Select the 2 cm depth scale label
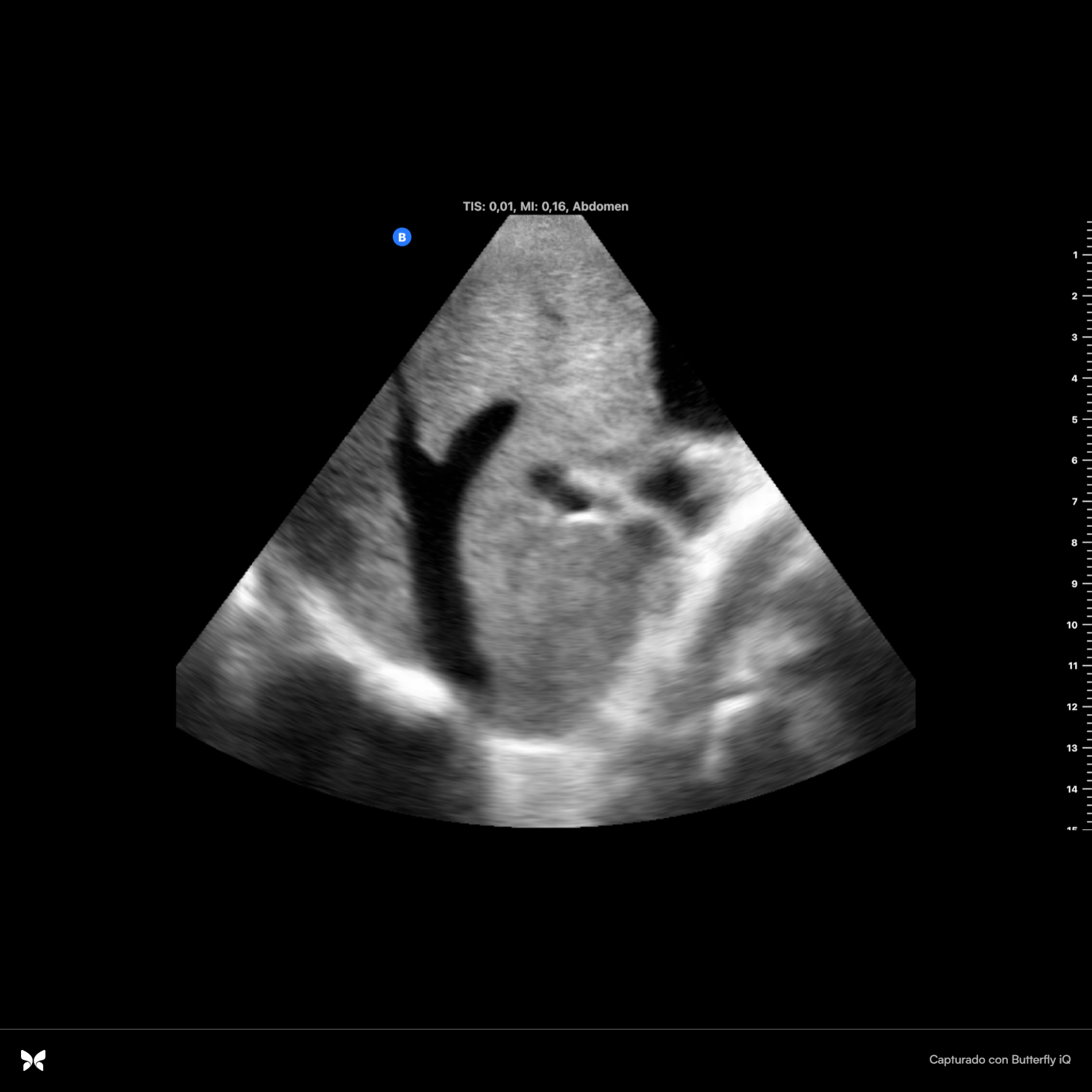The width and height of the screenshot is (1092, 1092). tap(1074, 296)
